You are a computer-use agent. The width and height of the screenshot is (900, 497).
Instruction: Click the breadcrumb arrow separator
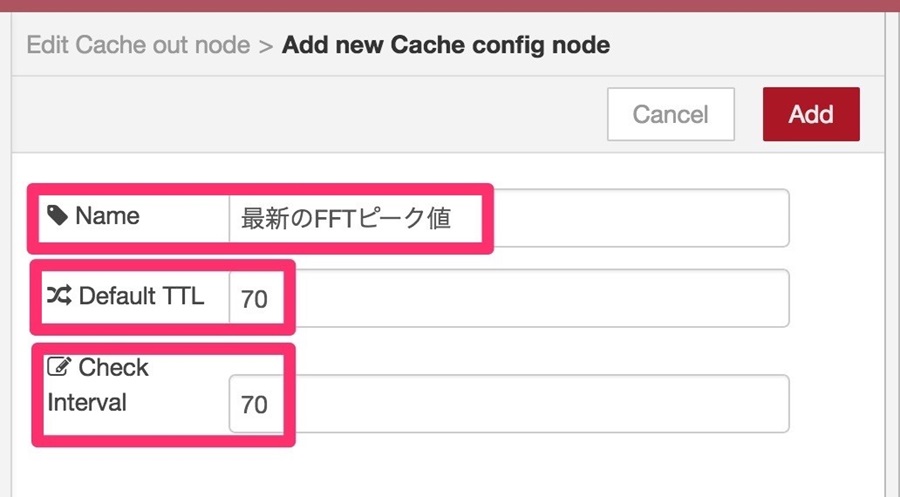(265, 46)
